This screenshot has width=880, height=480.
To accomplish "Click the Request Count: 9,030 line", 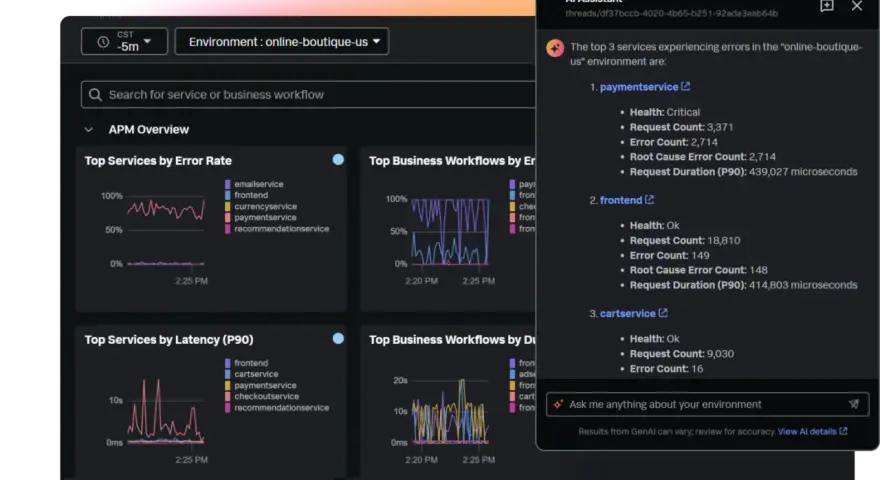I will click(x=681, y=354).
